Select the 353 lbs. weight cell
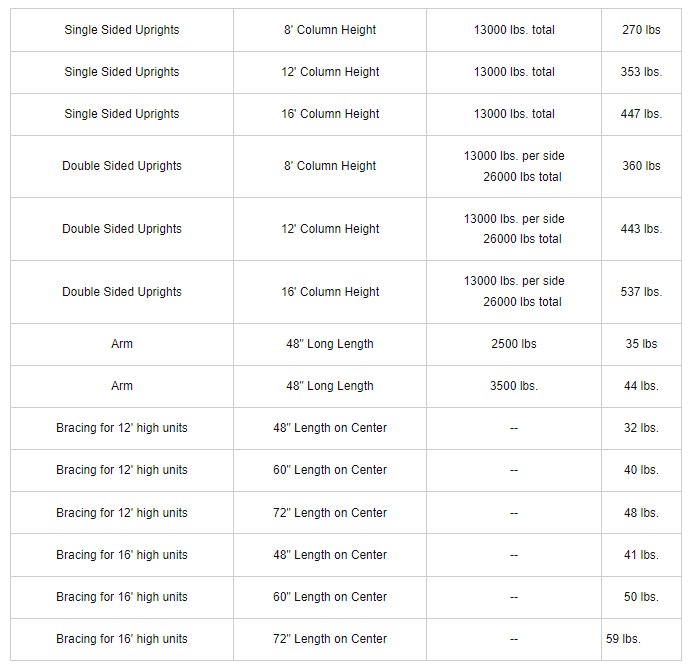Viewport: 690px width, 671px height. pyautogui.click(x=641, y=72)
